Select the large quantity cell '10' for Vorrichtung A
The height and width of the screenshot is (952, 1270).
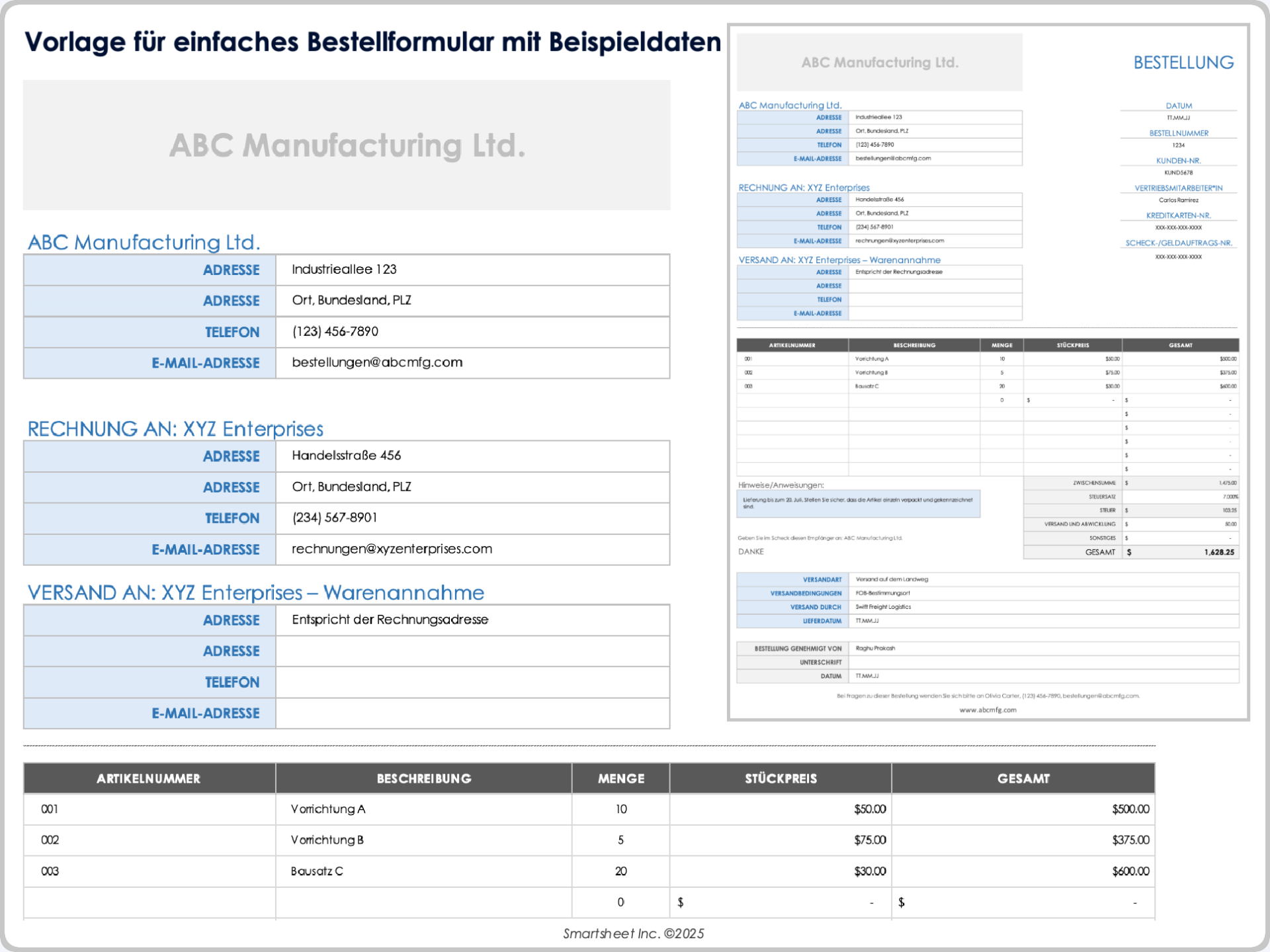point(621,809)
